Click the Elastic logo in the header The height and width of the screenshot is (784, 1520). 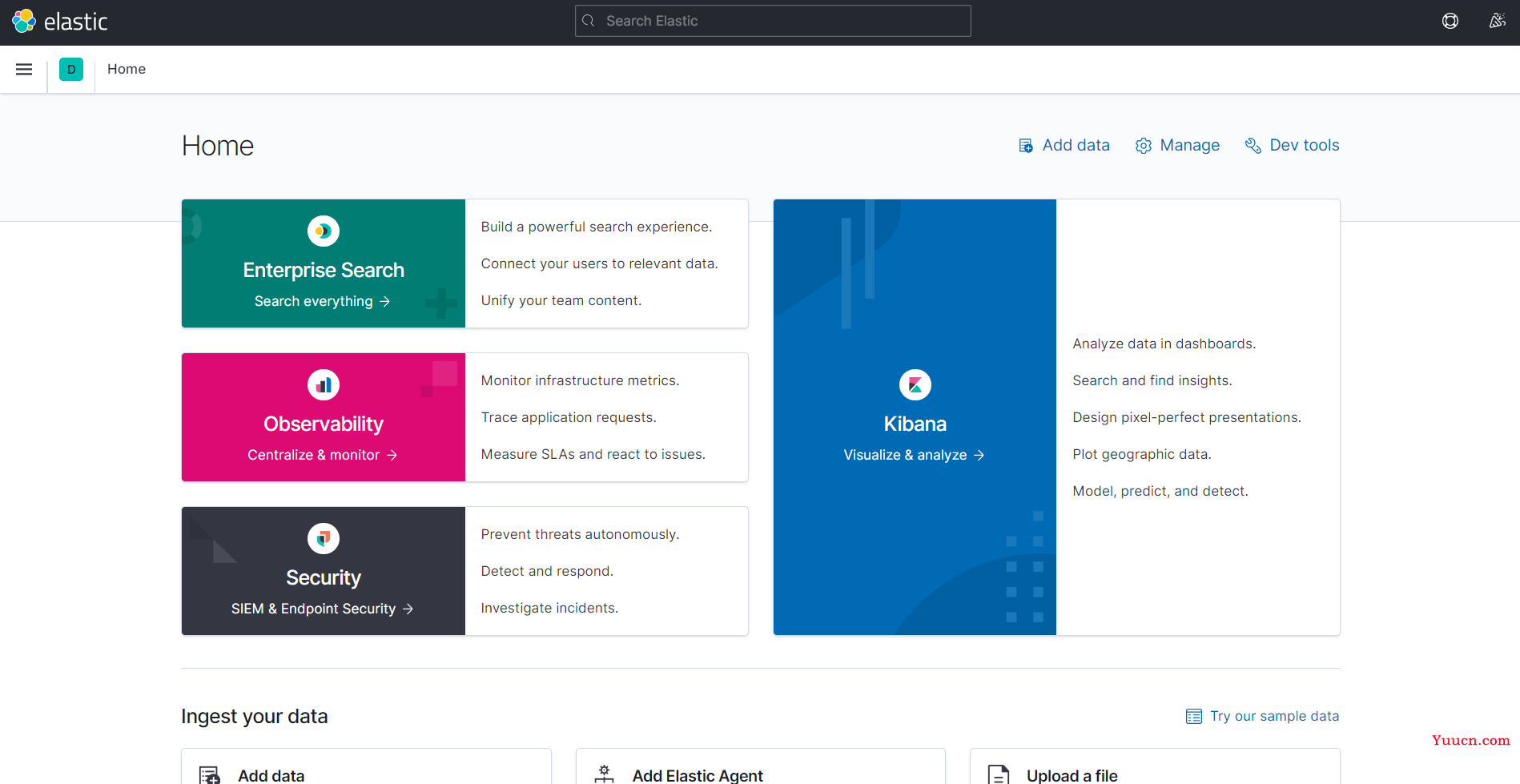tap(60, 22)
